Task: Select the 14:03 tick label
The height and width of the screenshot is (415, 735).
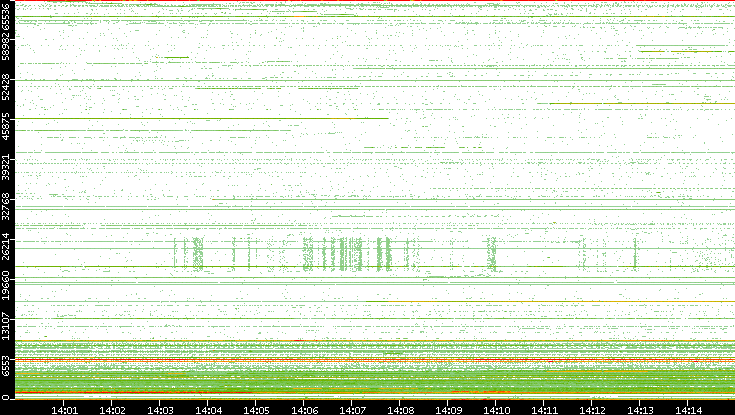Action: pyautogui.click(x=160, y=409)
